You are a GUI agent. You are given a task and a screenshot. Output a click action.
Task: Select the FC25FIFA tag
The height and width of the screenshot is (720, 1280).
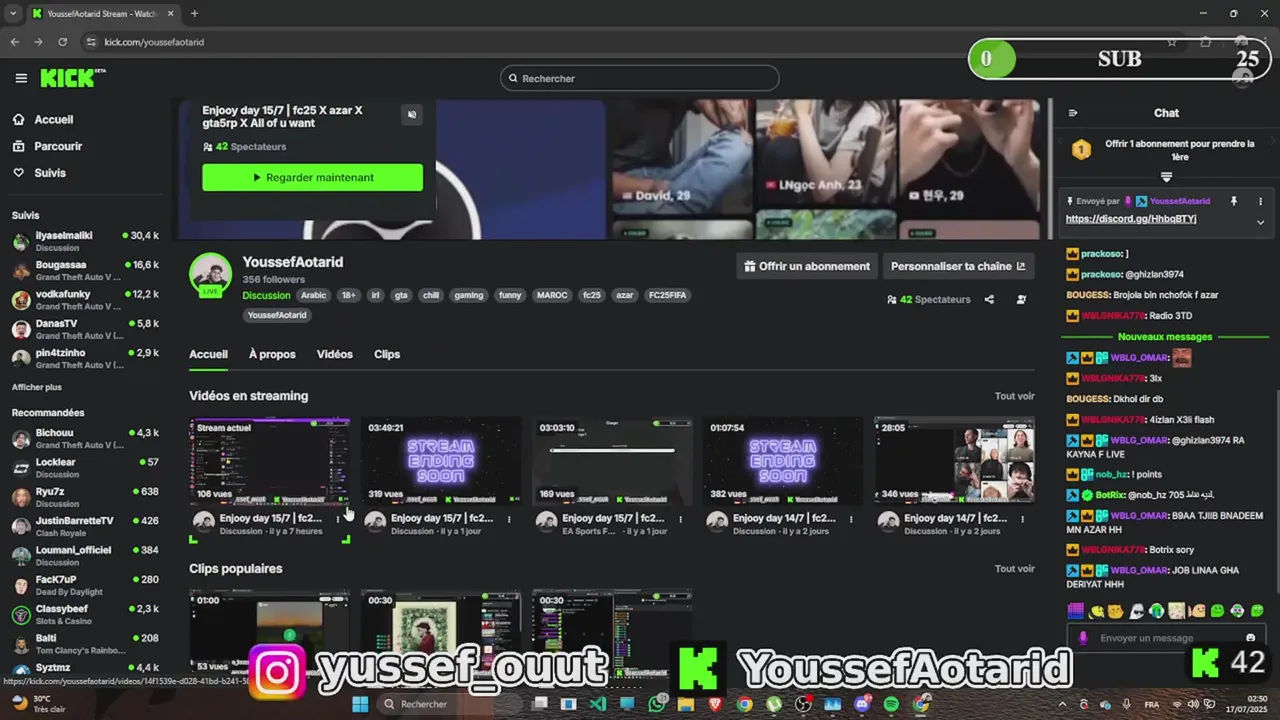click(667, 295)
